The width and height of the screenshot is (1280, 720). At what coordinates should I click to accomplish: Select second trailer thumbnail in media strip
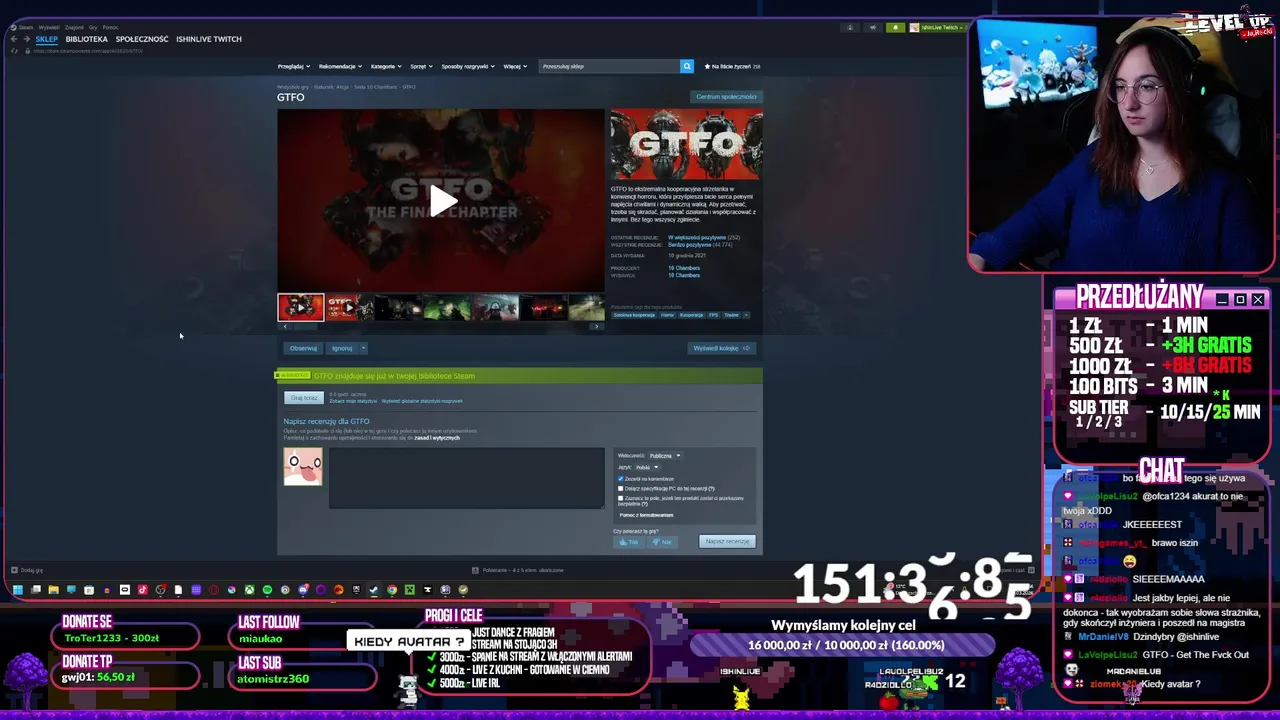(x=349, y=307)
